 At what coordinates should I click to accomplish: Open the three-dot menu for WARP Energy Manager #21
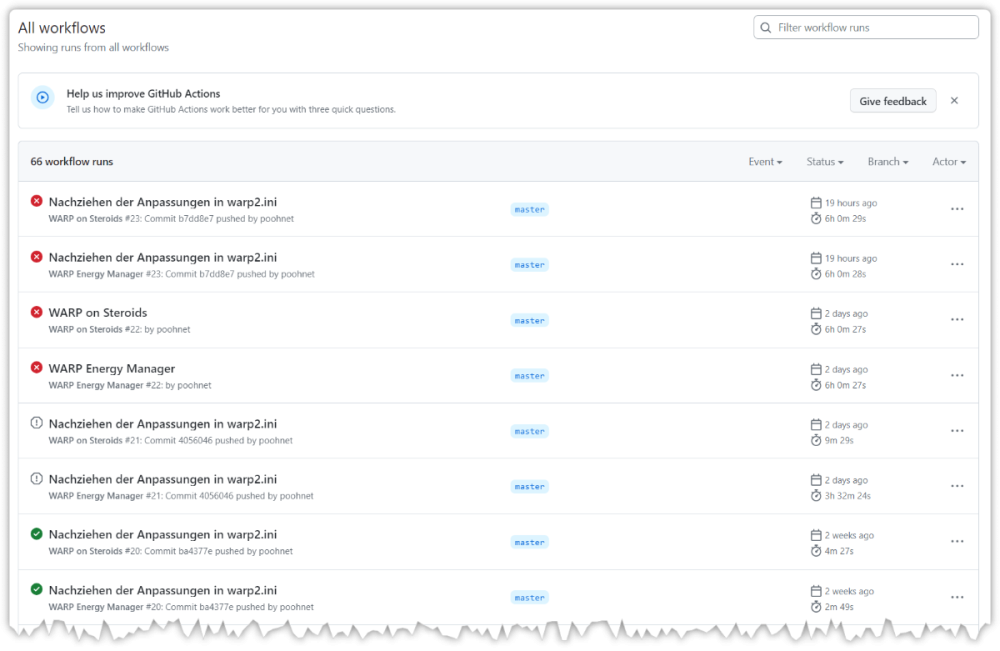956,487
